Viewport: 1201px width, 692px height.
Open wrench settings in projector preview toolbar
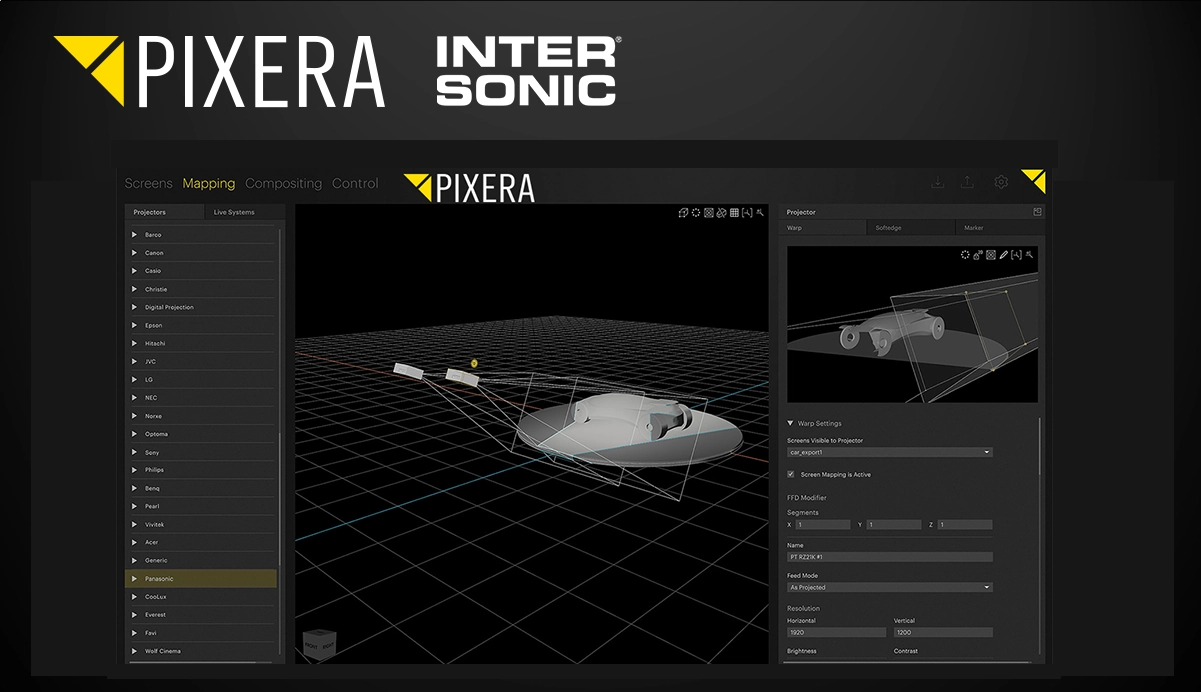pos(1029,255)
